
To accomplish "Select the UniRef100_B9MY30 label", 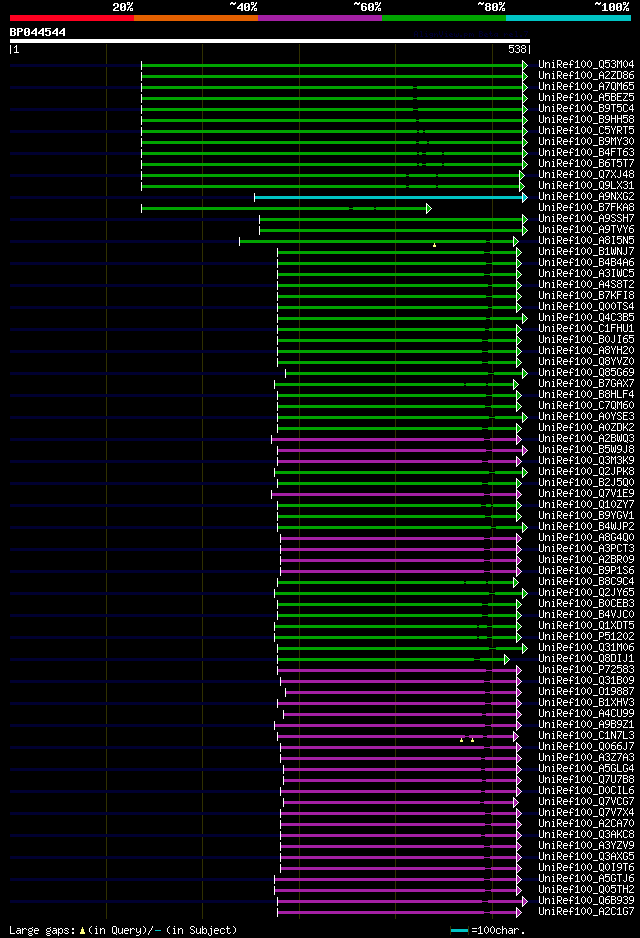I will pos(586,142).
